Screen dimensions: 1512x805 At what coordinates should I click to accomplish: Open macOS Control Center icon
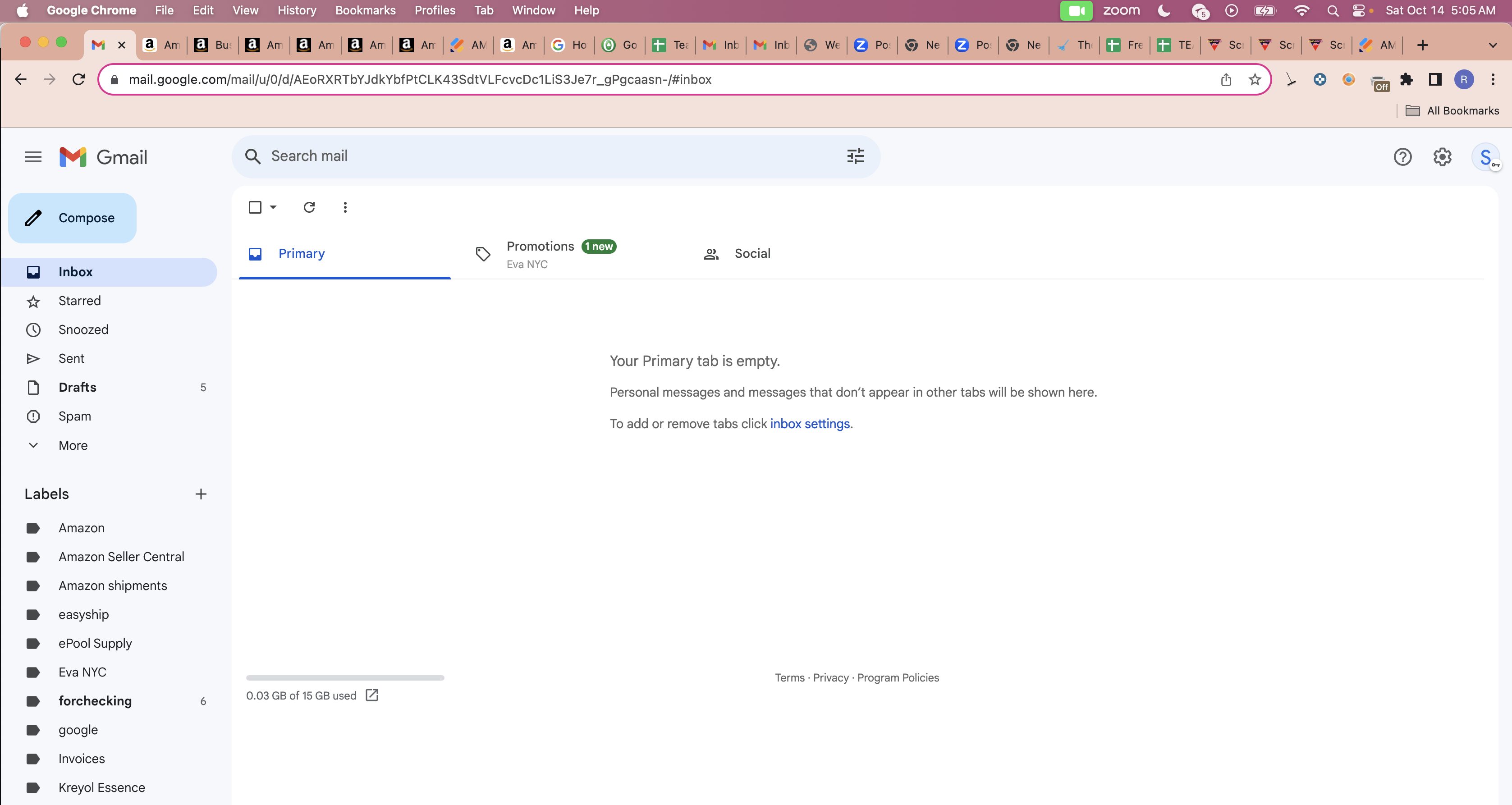click(x=1358, y=10)
